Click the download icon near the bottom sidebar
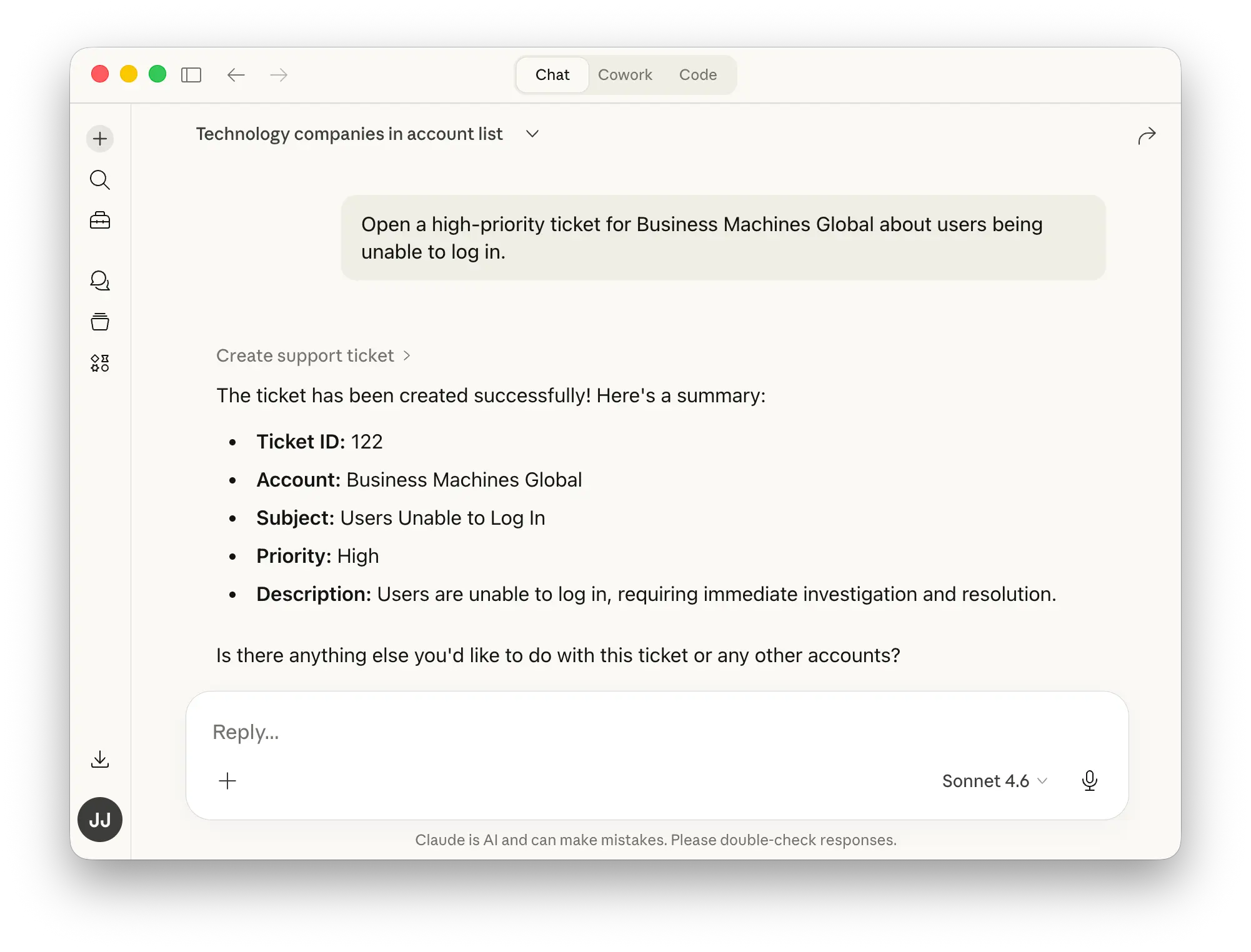Viewport: 1251px width, 952px height. [x=99, y=759]
